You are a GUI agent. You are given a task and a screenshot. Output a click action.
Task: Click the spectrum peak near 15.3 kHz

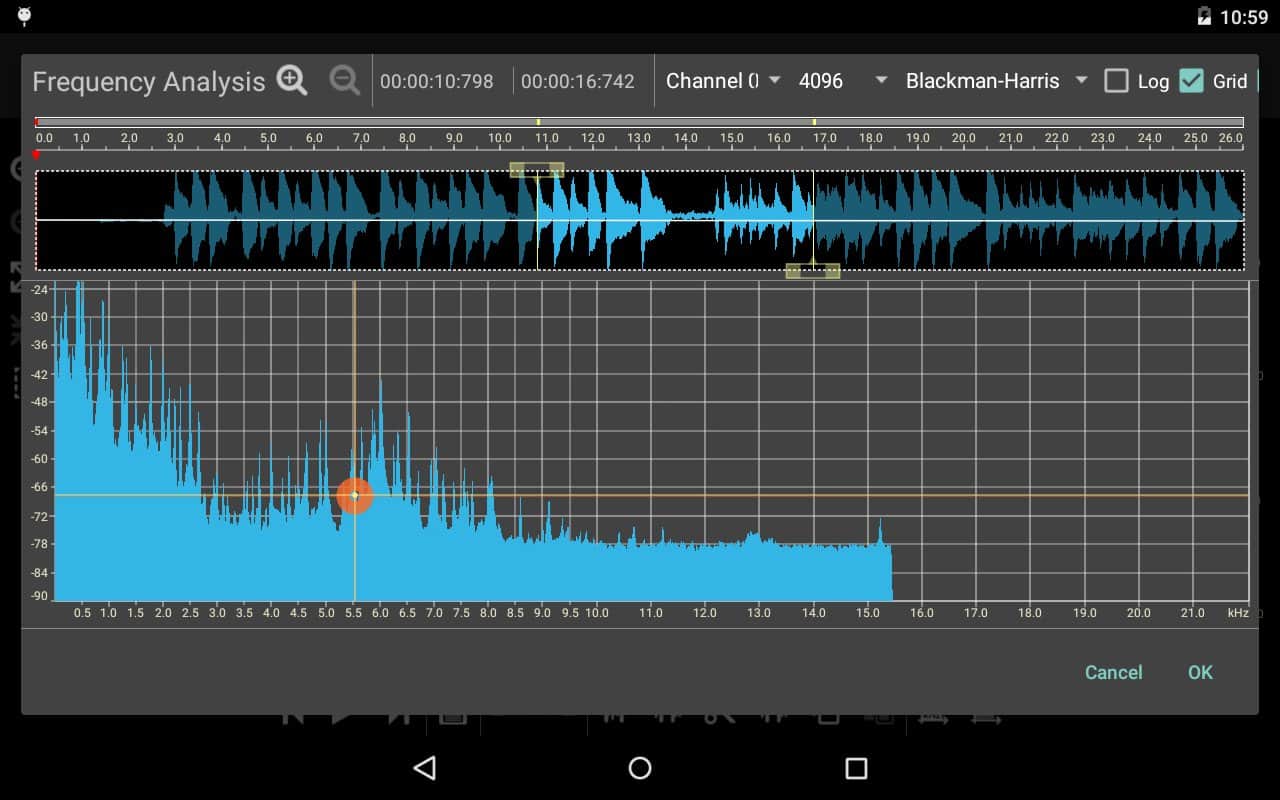(x=880, y=525)
